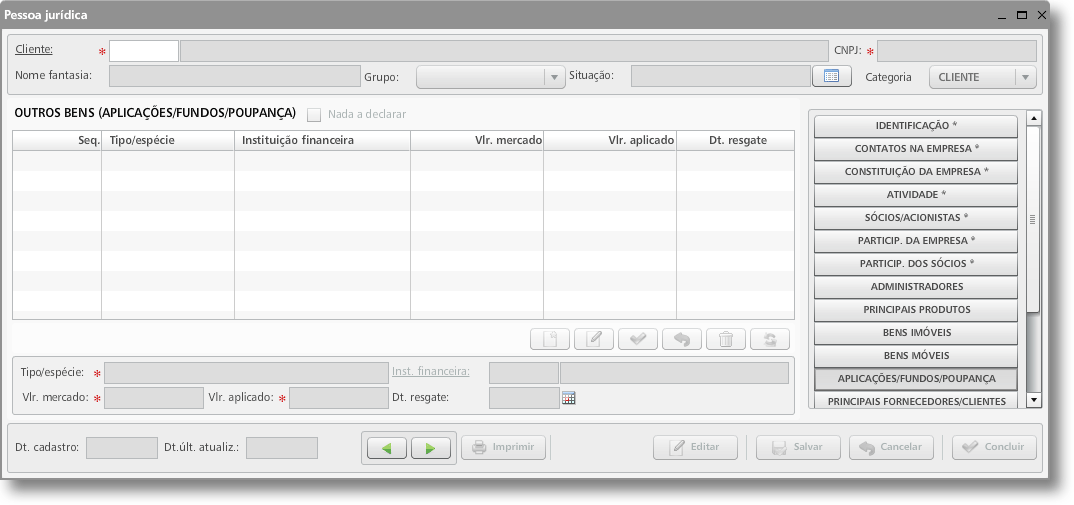Image resolution: width=1074 pixels, height=505 pixels.
Task: Click the Cancelar button
Action: tap(891, 447)
